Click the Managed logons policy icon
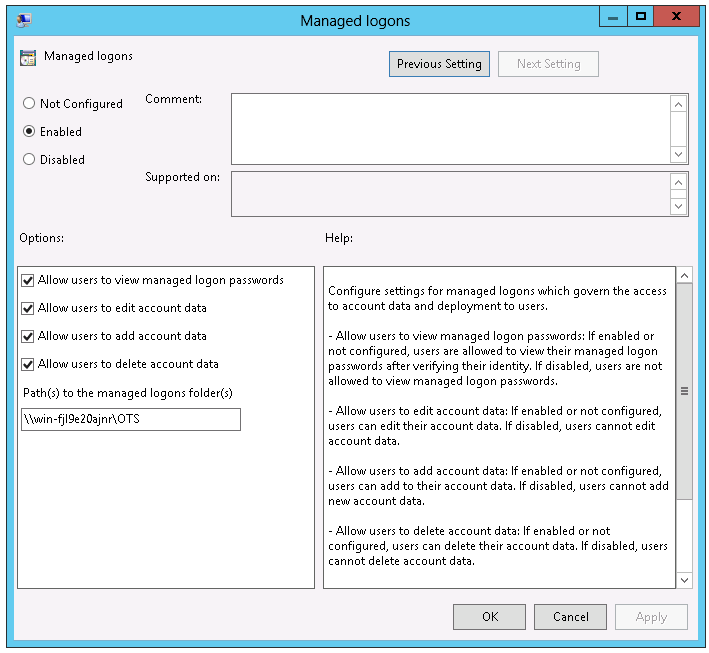Image resolution: width=709 pixels, height=653 pixels. tap(28, 58)
